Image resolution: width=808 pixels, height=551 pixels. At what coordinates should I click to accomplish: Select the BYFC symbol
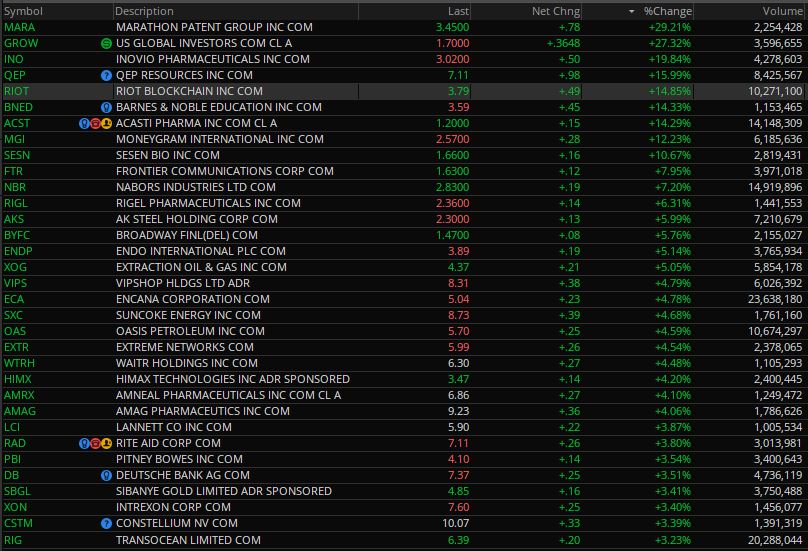(17, 235)
